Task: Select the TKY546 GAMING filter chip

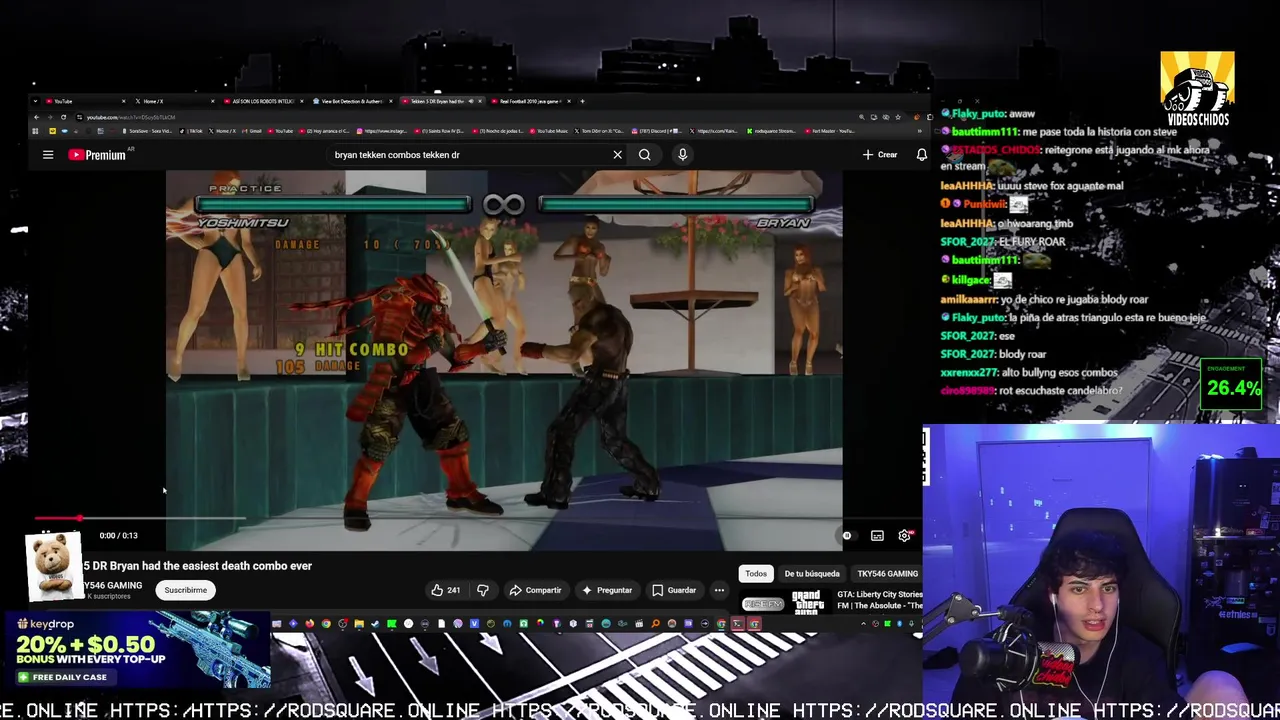Action: (887, 574)
